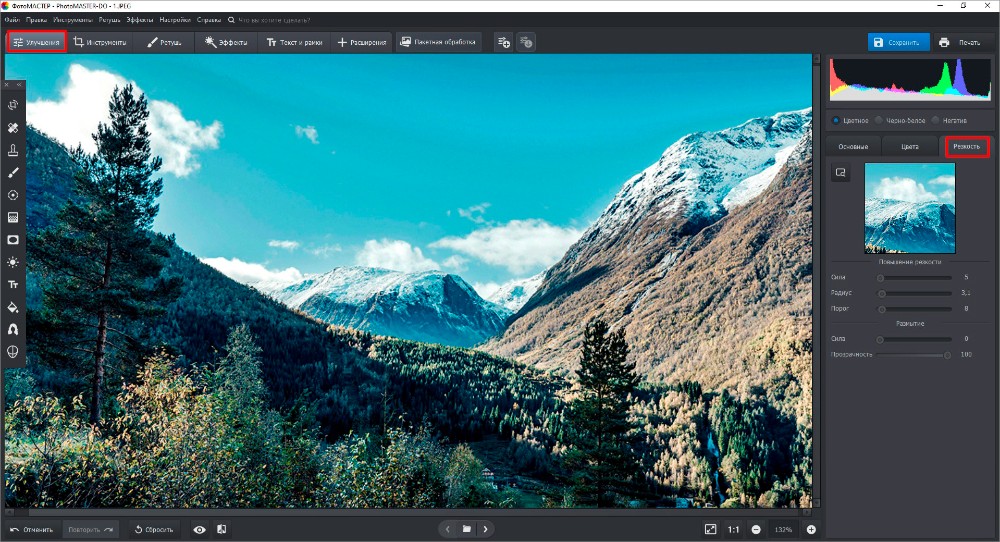Toggle before/after comparison view
Viewport: 1000px width, 542px height.
tap(221, 529)
